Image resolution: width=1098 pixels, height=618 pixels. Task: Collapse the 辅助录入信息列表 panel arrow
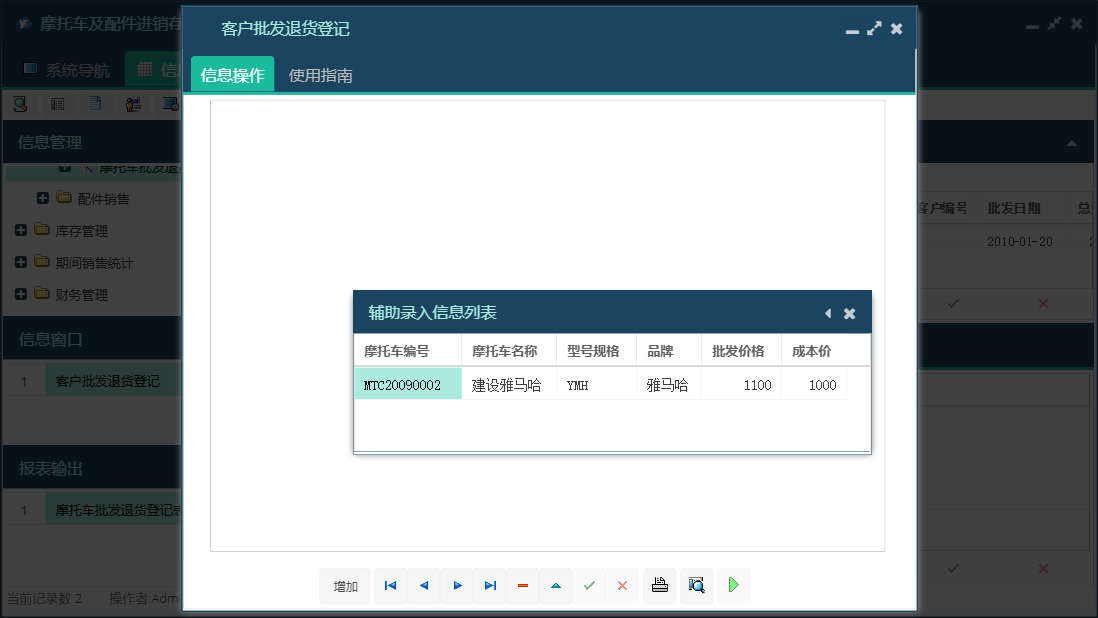[x=827, y=313]
